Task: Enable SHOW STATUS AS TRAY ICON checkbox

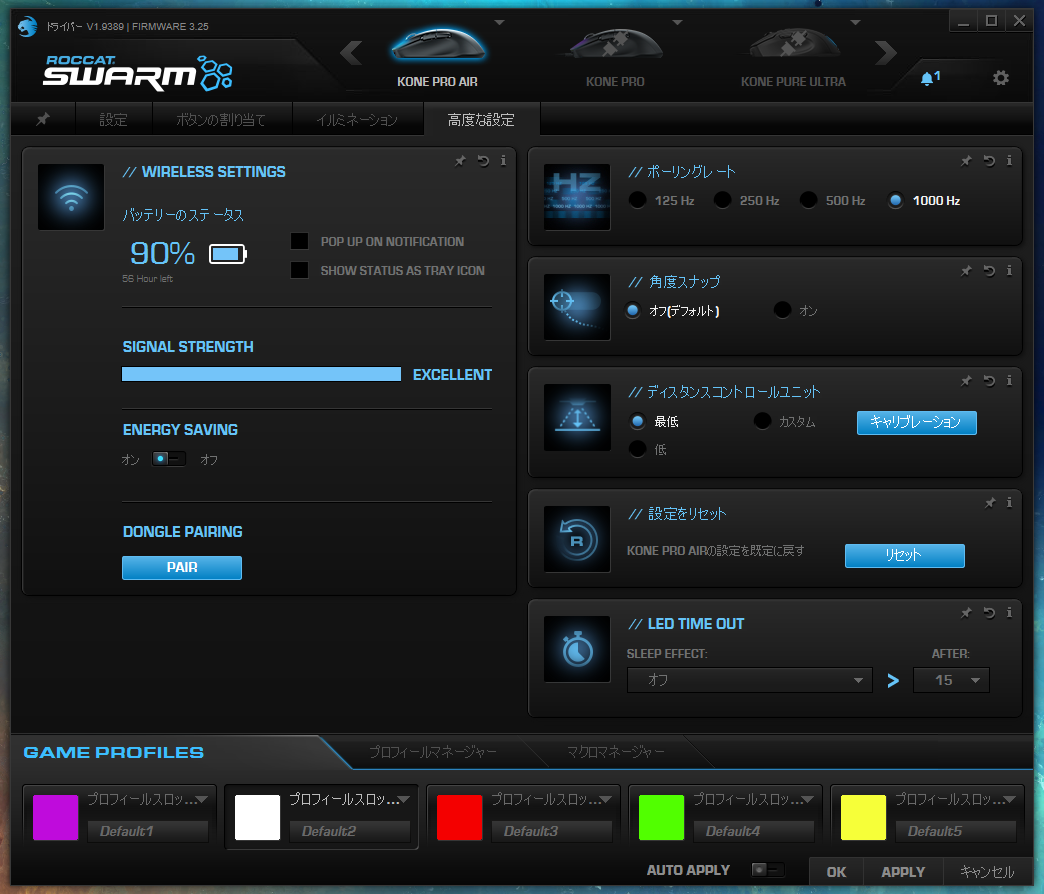Action: tap(300, 270)
